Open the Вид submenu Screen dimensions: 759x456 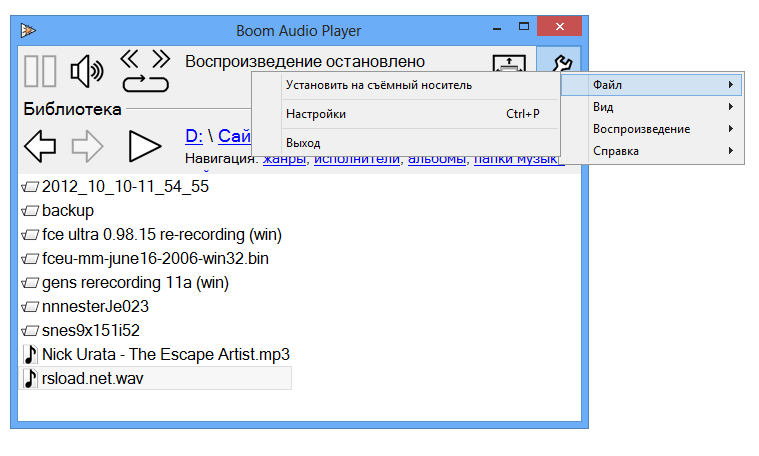(652, 107)
